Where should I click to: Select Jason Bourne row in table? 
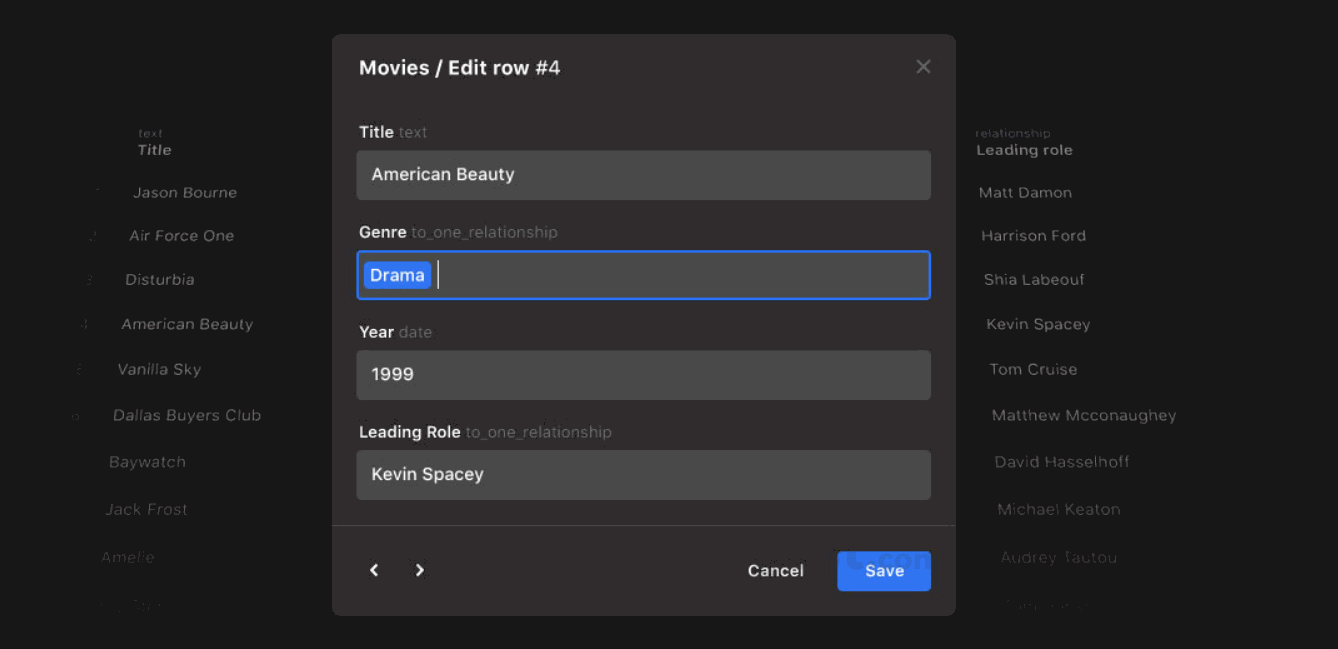[185, 193]
